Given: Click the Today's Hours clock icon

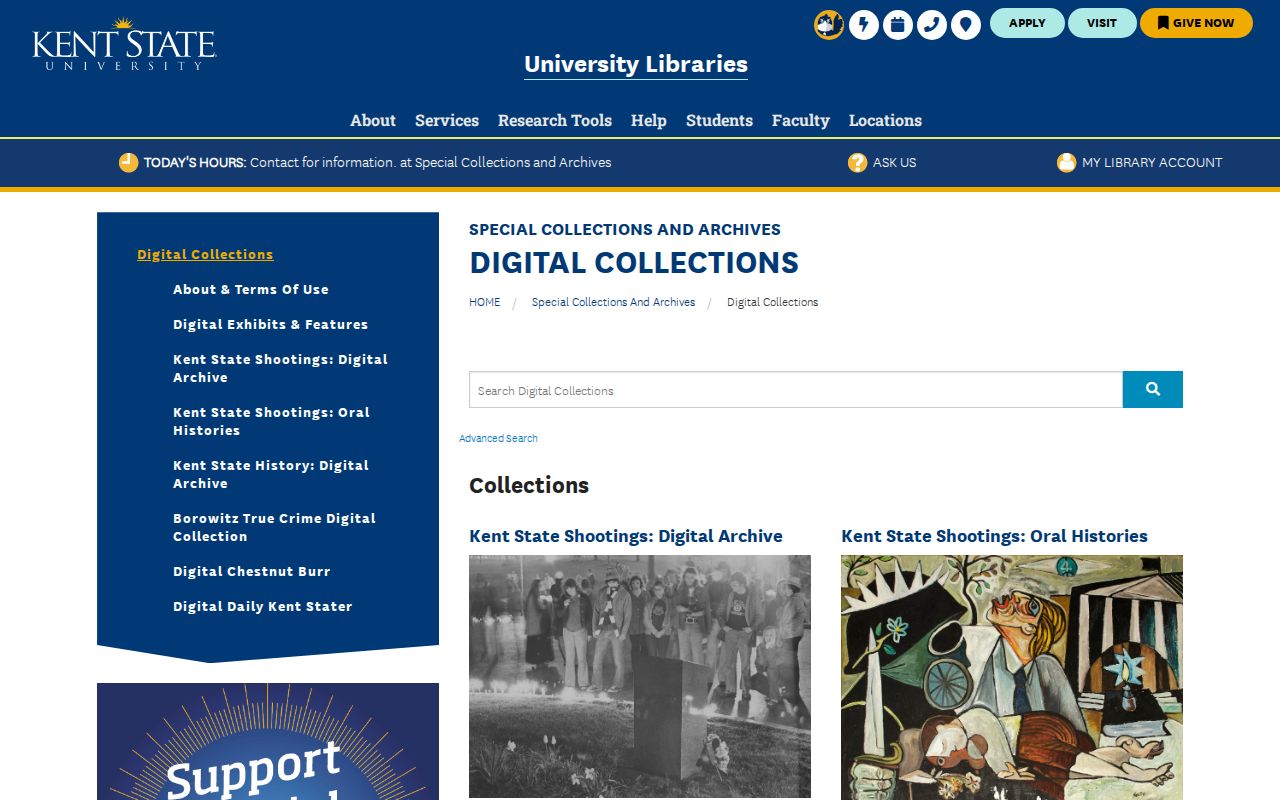Looking at the screenshot, I should [128, 162].
